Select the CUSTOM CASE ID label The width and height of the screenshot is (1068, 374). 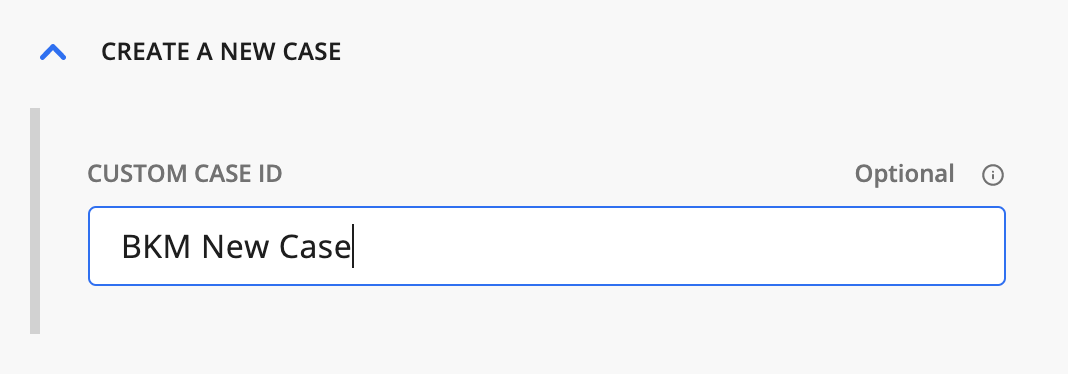(185, 174)
